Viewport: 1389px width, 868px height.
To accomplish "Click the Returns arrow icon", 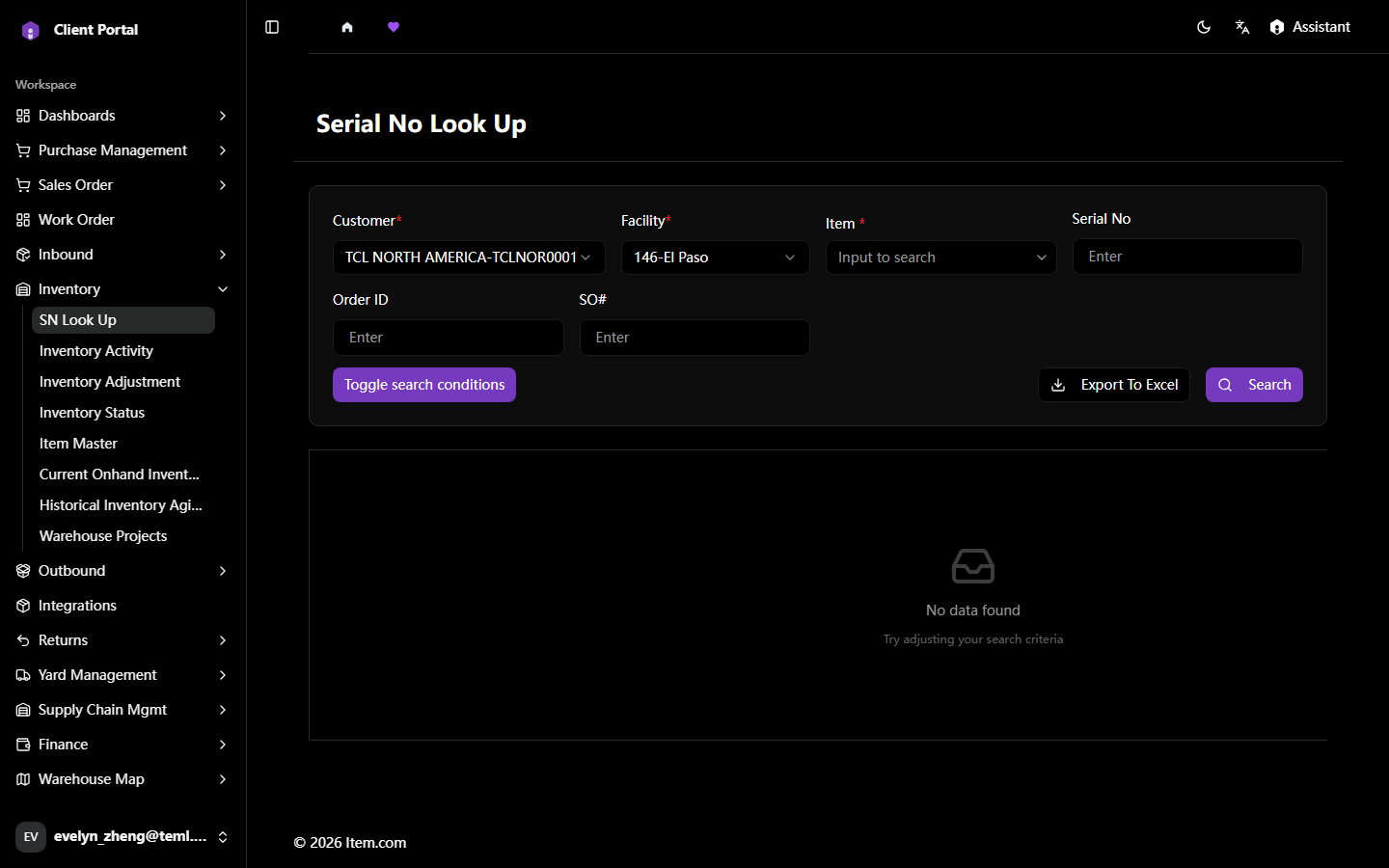I will click(23, 640).
